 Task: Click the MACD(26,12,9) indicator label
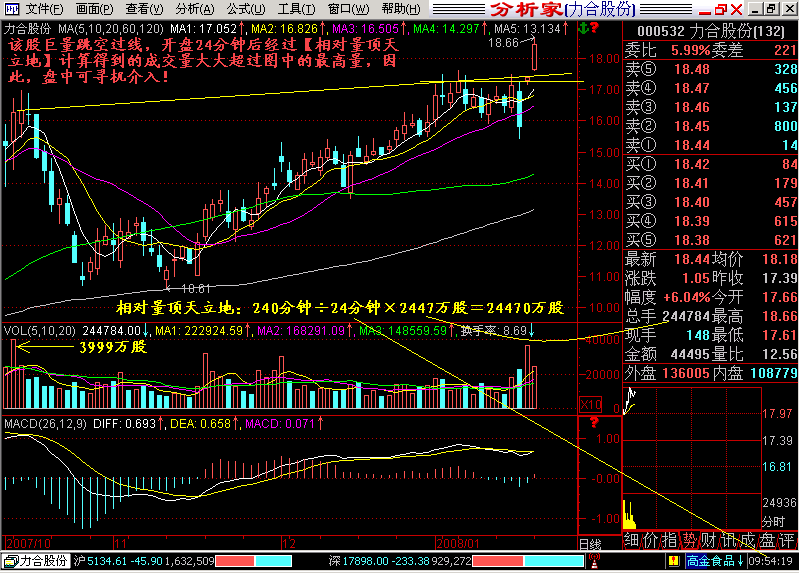click(x=43, y=424)
